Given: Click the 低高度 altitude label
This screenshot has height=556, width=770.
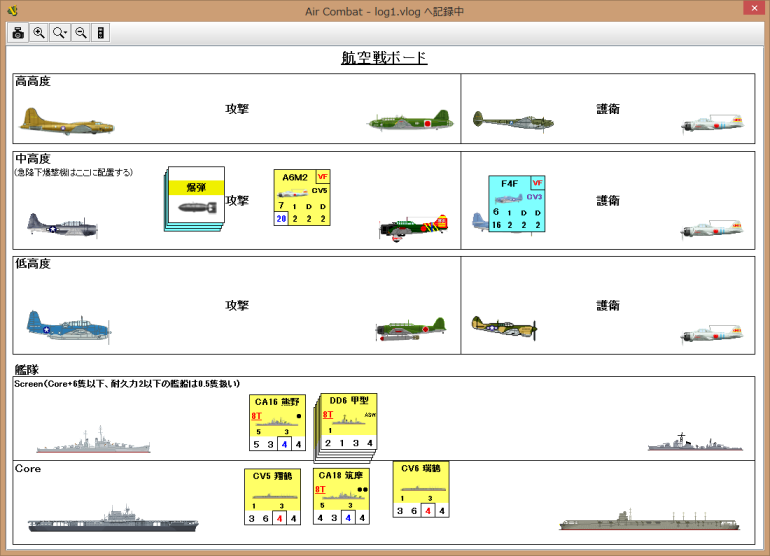Looking at the screenshot, I should tap(33, 264).
